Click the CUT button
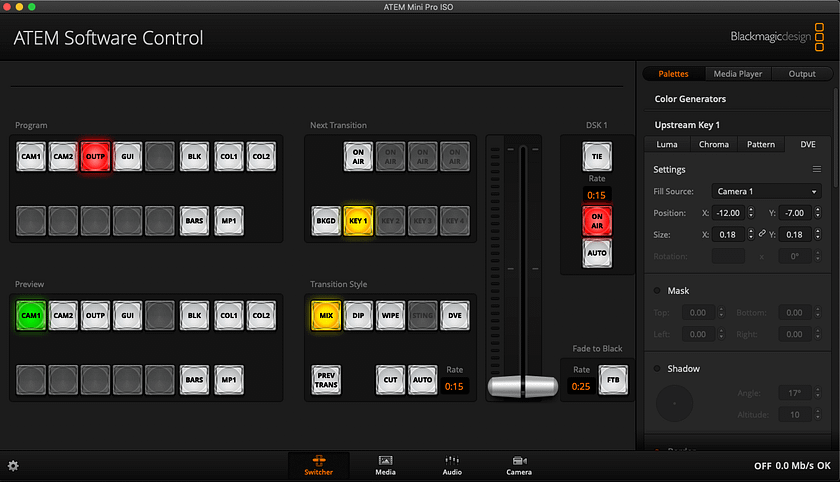Screen dimensions: 840x482 click(x=391, y=380)
